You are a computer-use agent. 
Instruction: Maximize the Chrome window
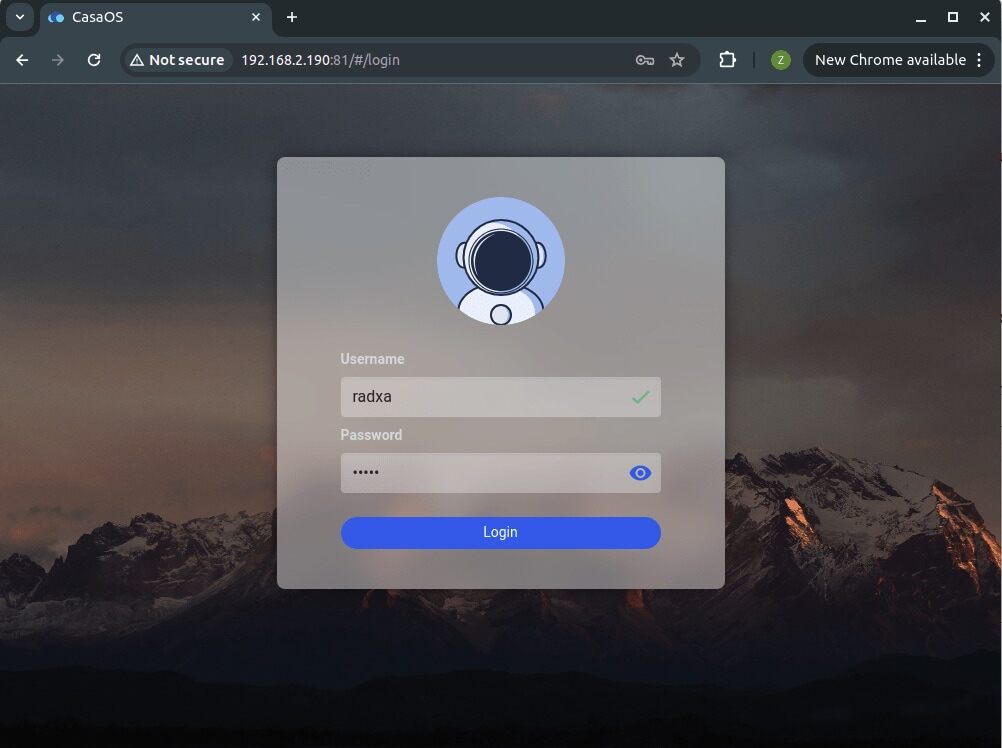pyautogui.click(x=952, y=18)
